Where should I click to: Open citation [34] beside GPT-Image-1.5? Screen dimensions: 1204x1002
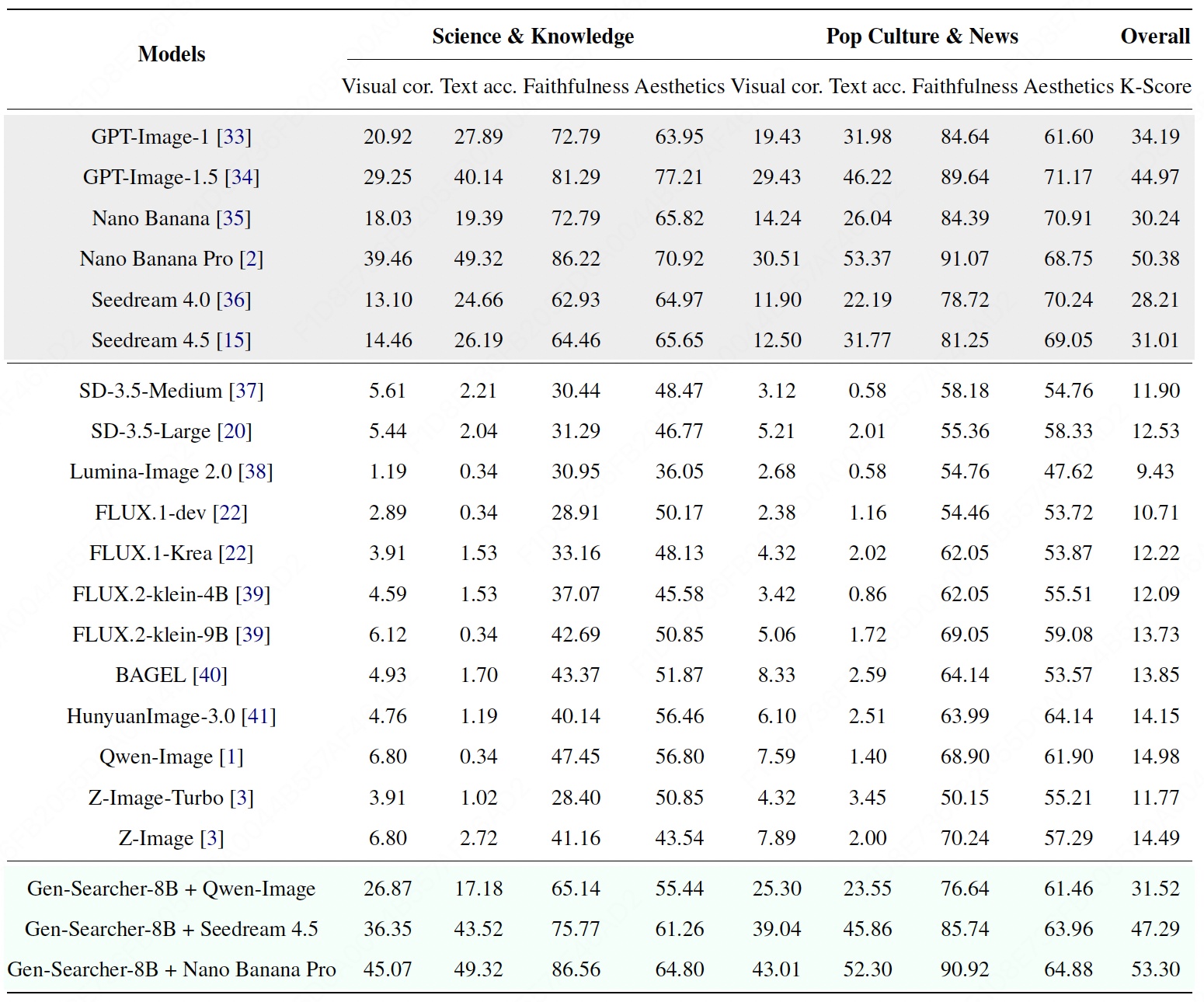[242, 177]
